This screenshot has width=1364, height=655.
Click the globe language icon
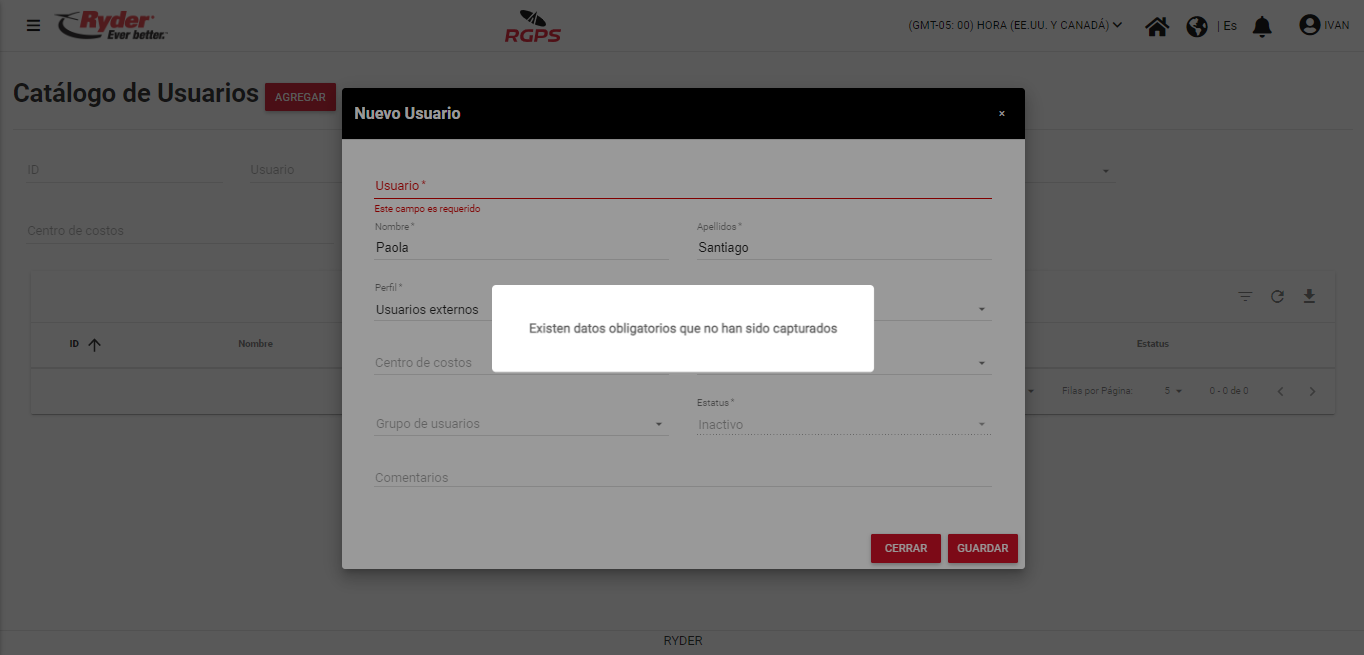(1197, 26)
